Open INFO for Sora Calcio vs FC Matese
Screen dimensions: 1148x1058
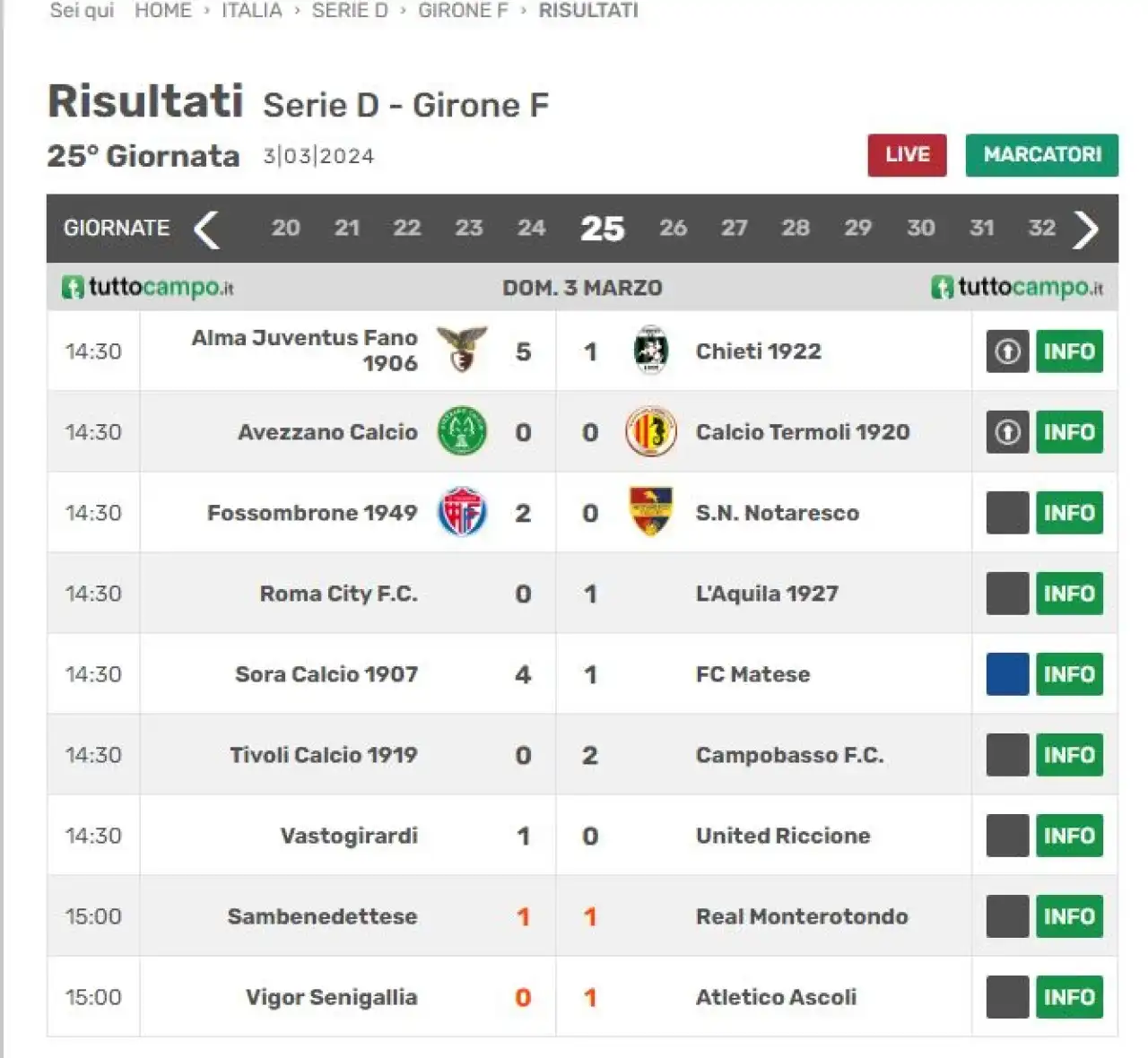(x=1069, y=674)
